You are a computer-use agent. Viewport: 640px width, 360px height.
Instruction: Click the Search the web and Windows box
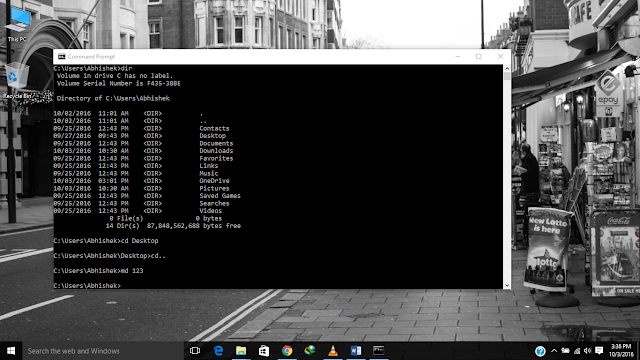(103, 351)
